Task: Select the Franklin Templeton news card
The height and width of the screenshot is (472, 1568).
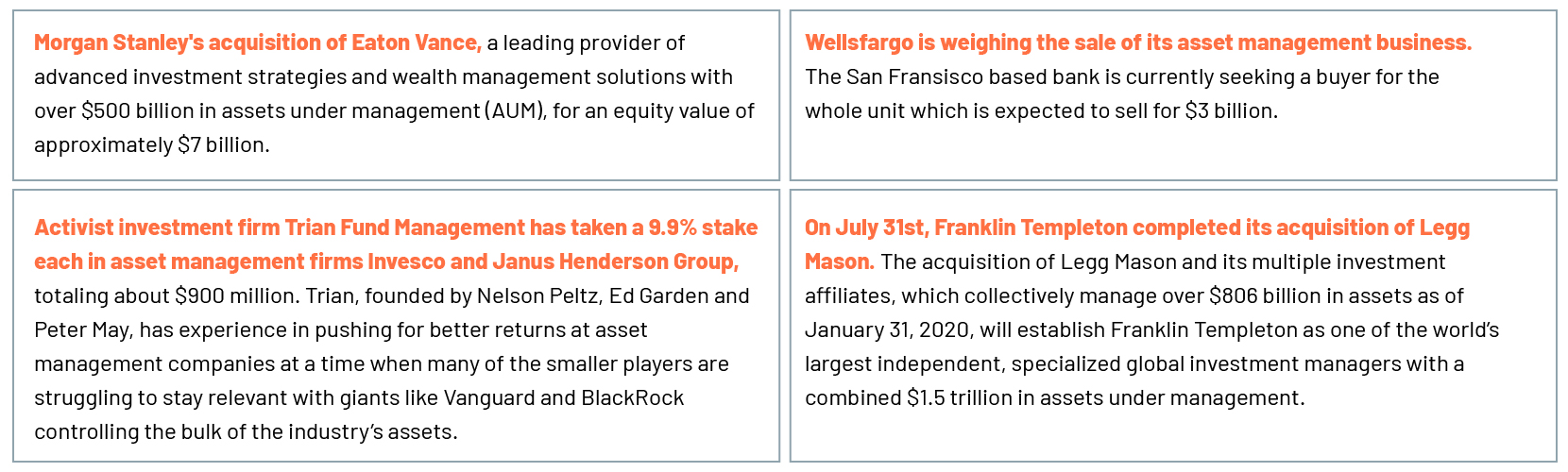Action: 1173,326
